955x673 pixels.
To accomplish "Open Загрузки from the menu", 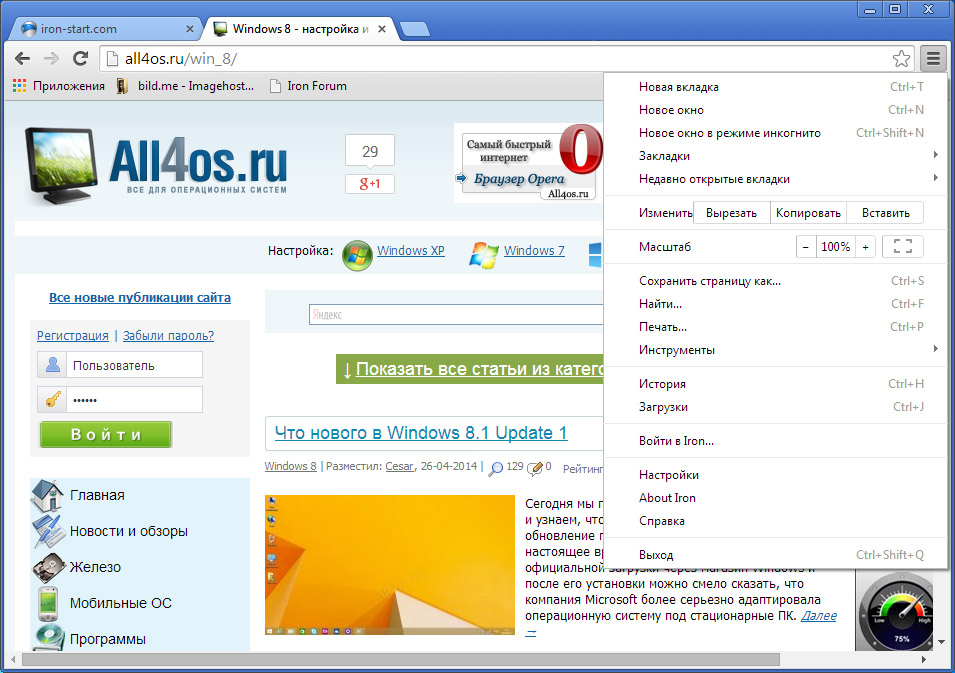I will pos(775,407).
